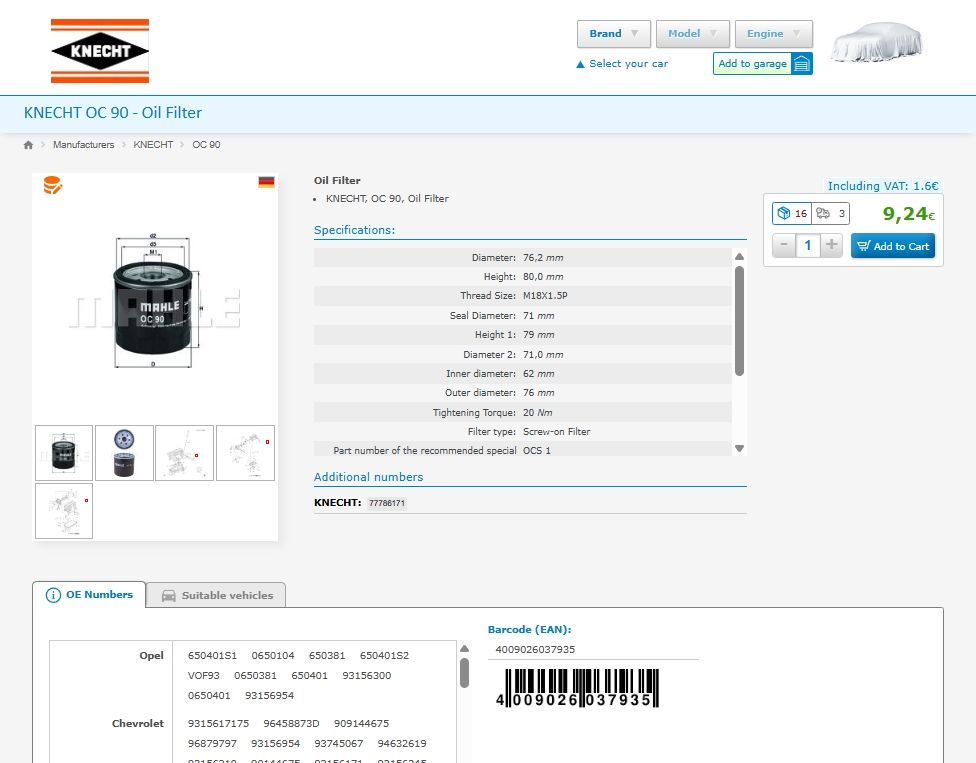Open the Engine dropdown
The image size is (976, 763).
[773, 34]
